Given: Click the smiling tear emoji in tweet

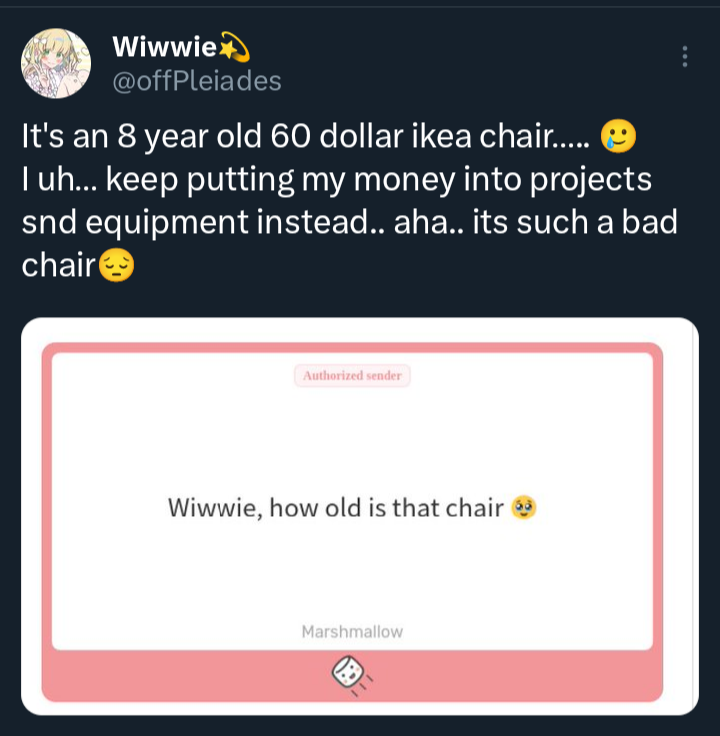Looking at the screenshot, I should pos(618,136).
